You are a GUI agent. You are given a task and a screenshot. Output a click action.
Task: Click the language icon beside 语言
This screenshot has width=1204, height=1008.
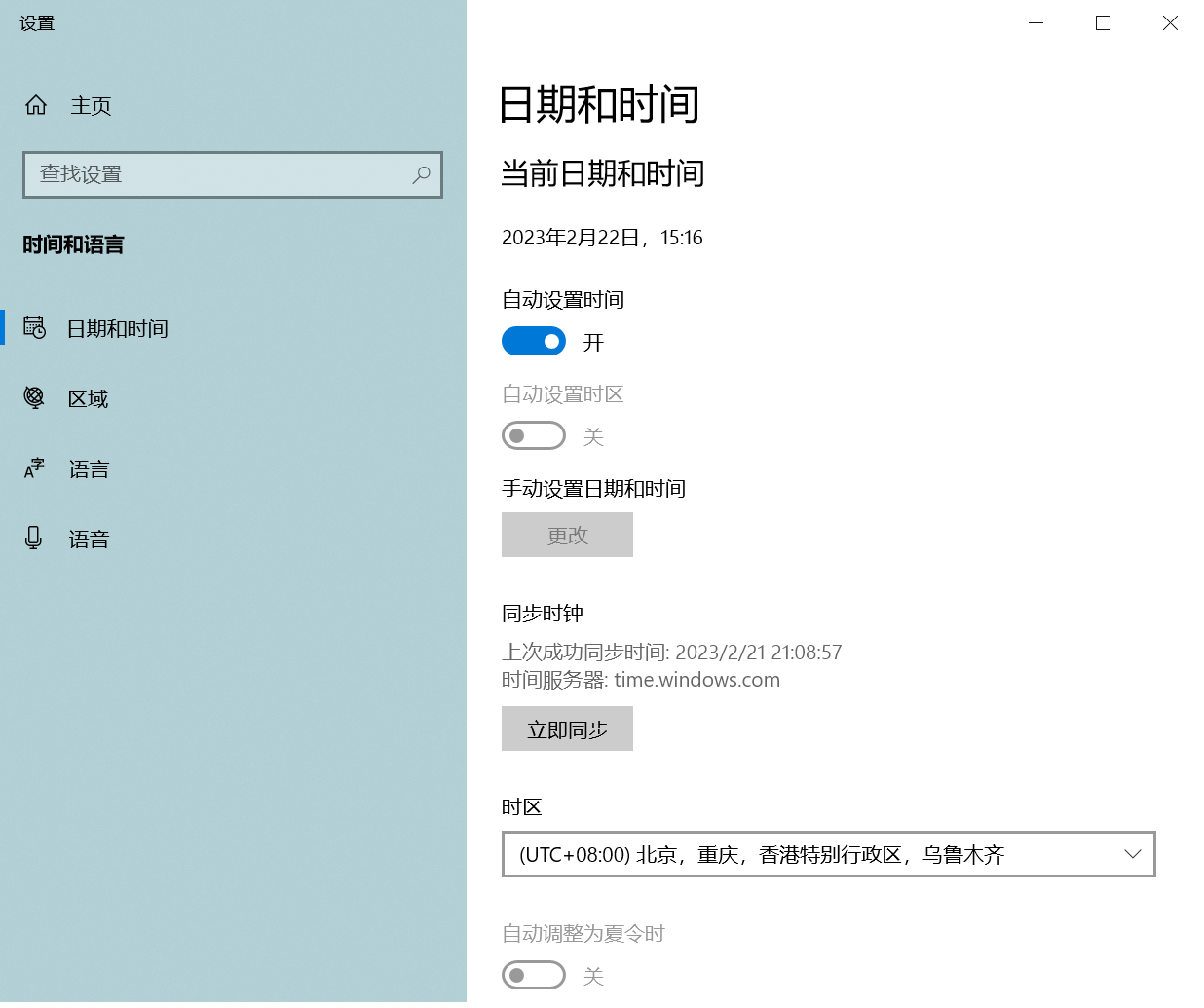[x=34, y=468]
